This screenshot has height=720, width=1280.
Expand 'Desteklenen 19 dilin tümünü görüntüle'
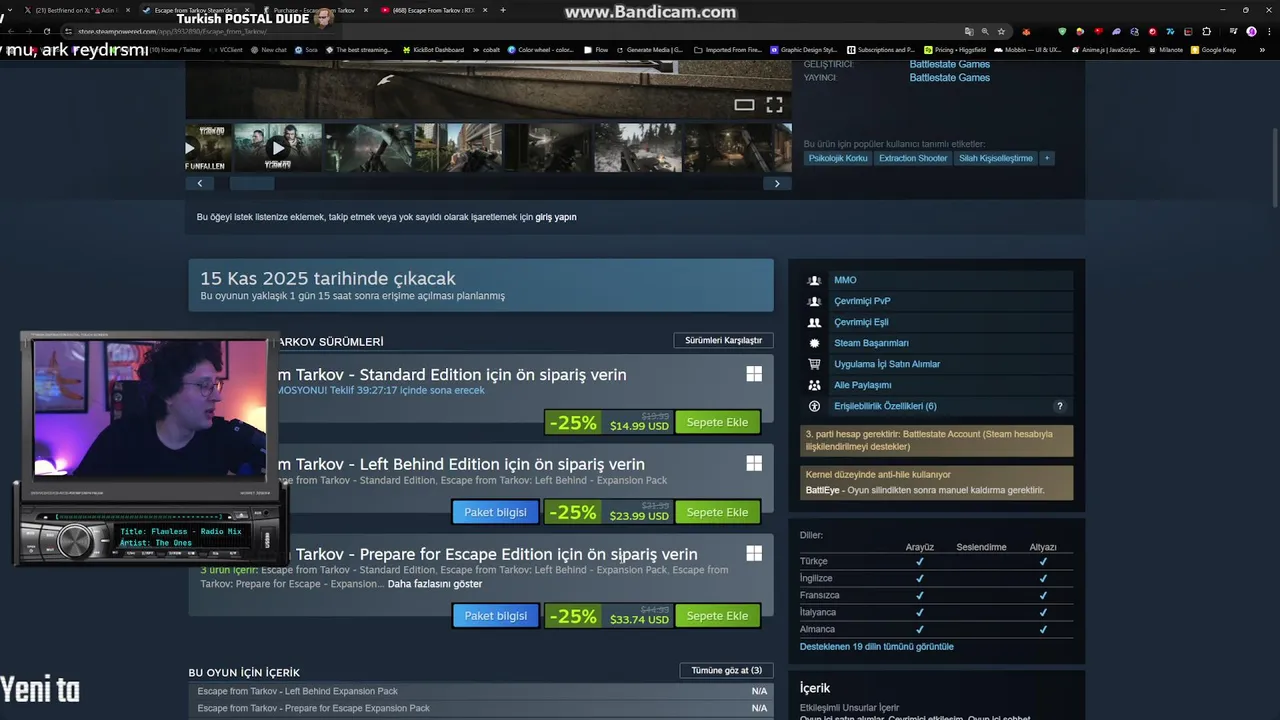point(876,647)
